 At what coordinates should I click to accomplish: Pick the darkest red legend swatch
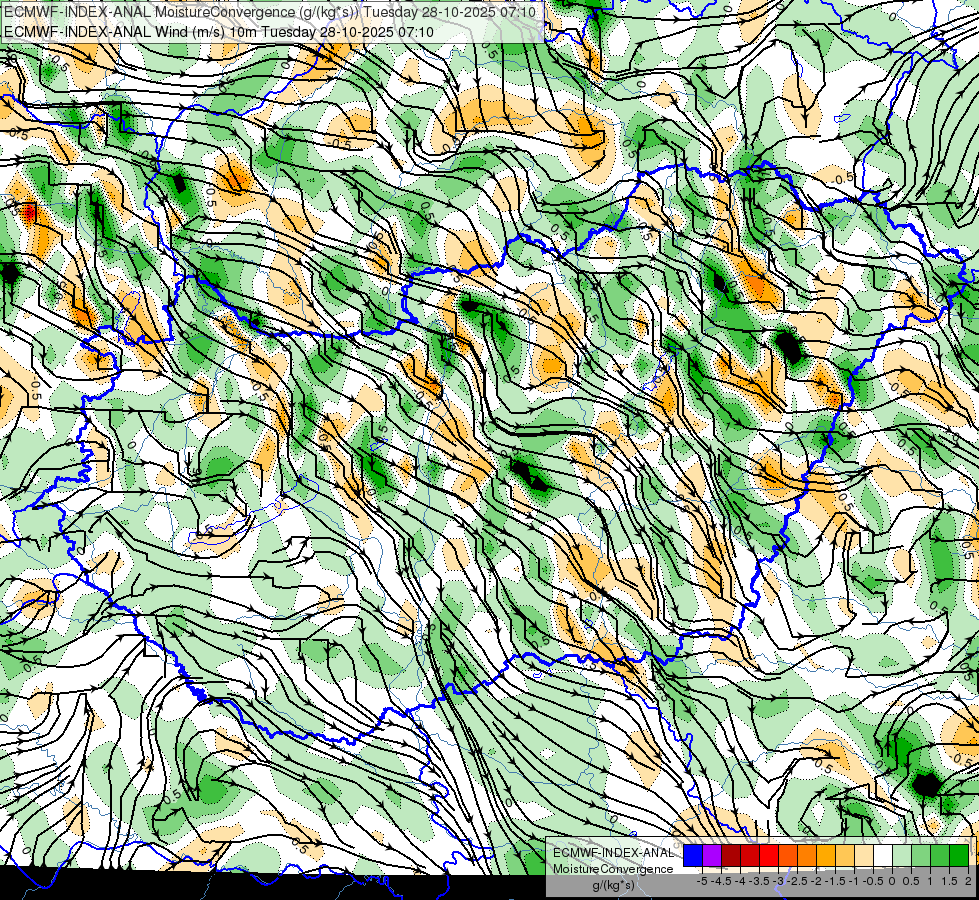731,855
